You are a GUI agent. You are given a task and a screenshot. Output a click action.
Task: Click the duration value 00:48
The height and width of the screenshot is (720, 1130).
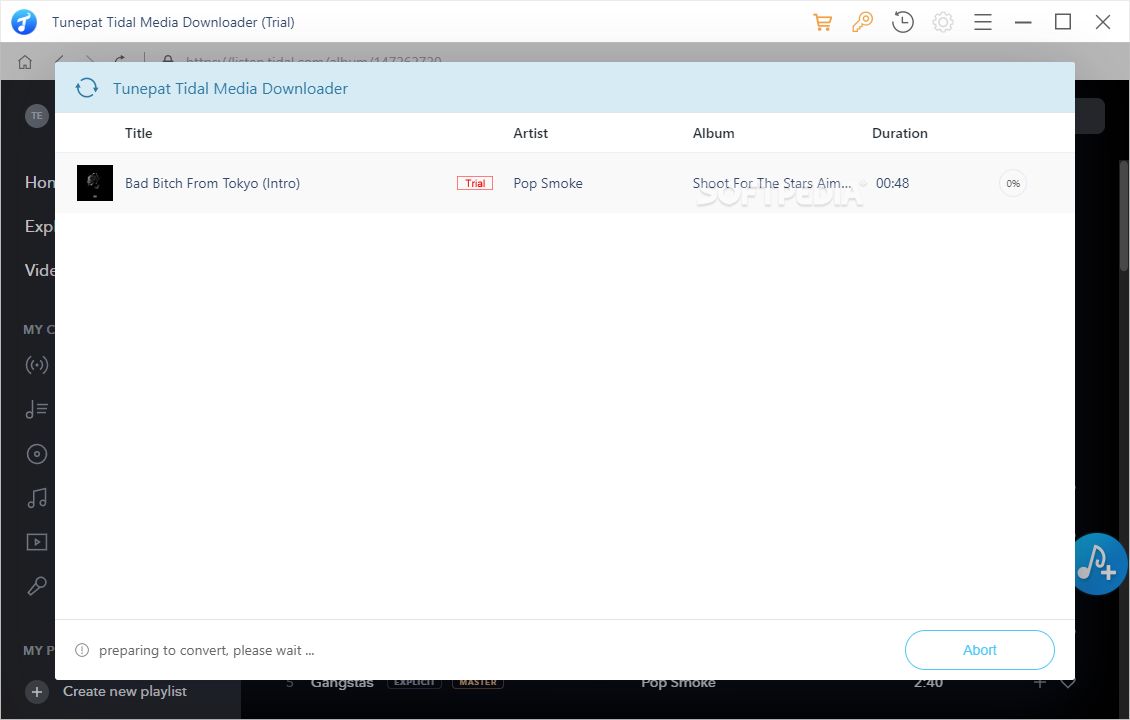[x=892, y=183]
